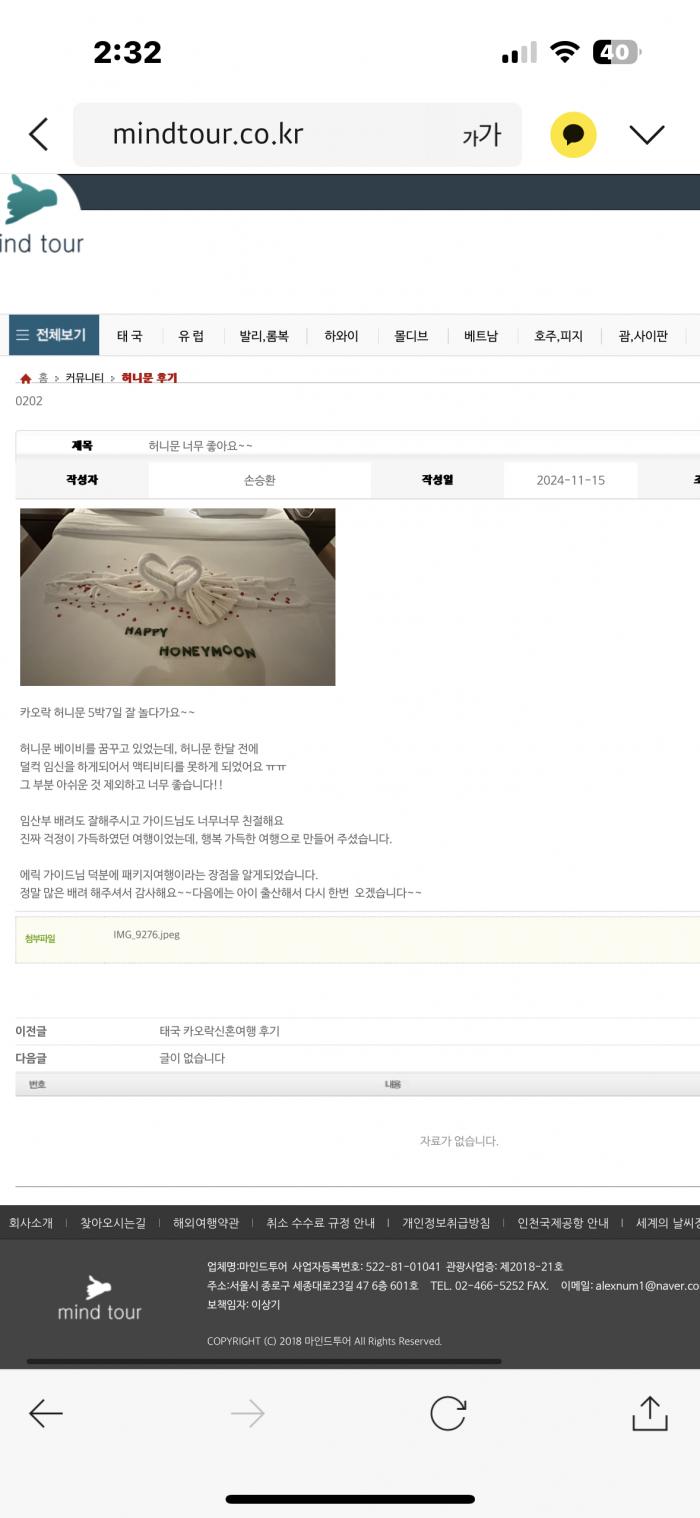Tap the share icon in bottom toolbar
The width and height of the screenshot is (700, 1518).
(650, 1412)
